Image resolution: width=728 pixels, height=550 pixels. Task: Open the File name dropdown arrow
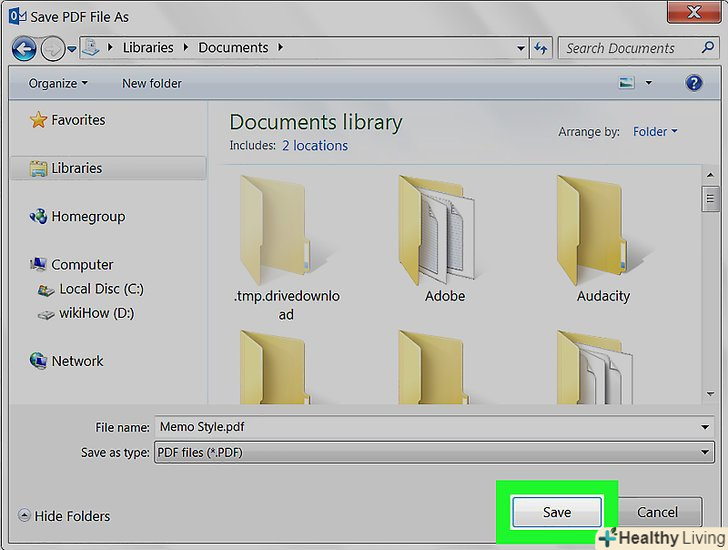[x=705, y=427]
